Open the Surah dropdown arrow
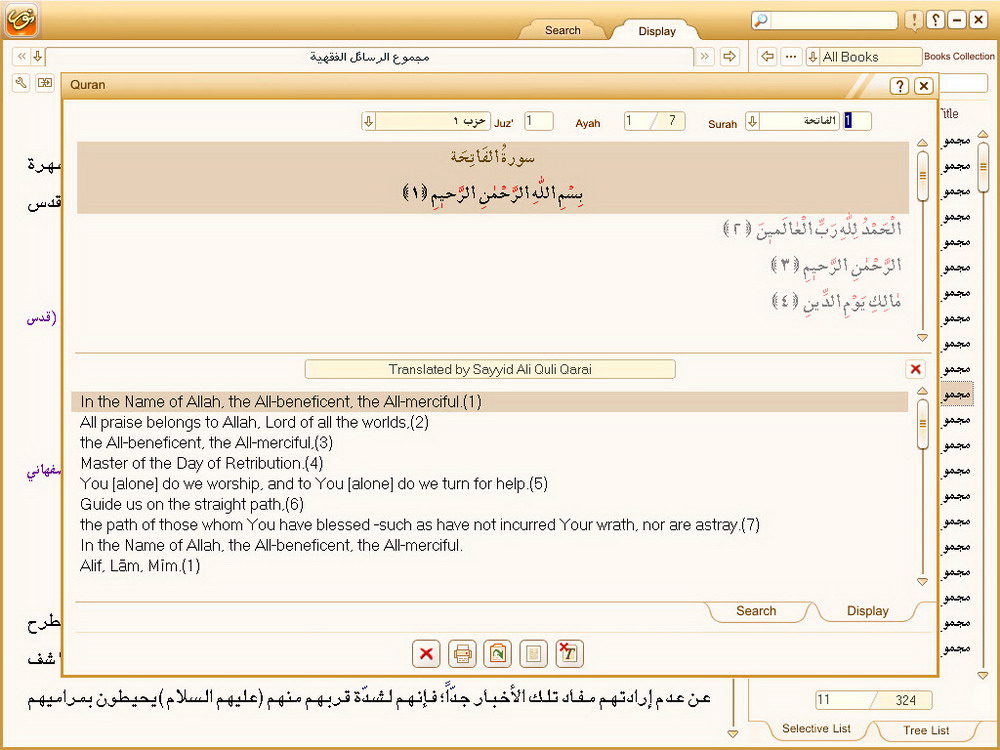The height and width of the screenshot is (750, 1000). click(x=753, y=121)
